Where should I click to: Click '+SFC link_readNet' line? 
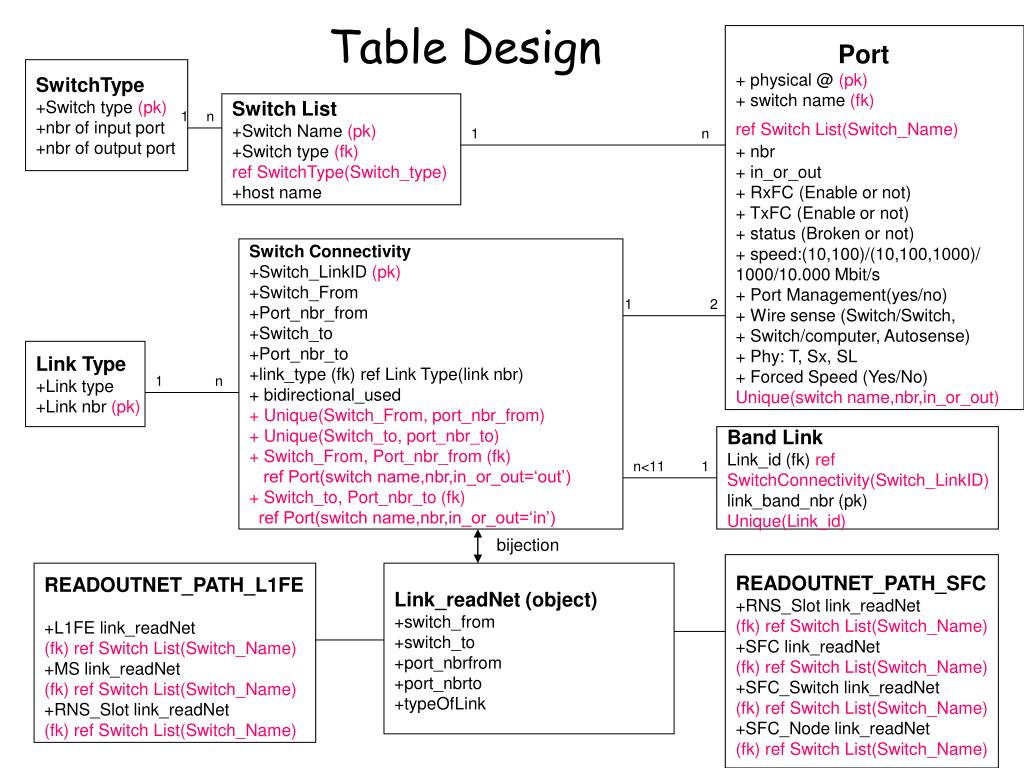[x=808, y=647]
